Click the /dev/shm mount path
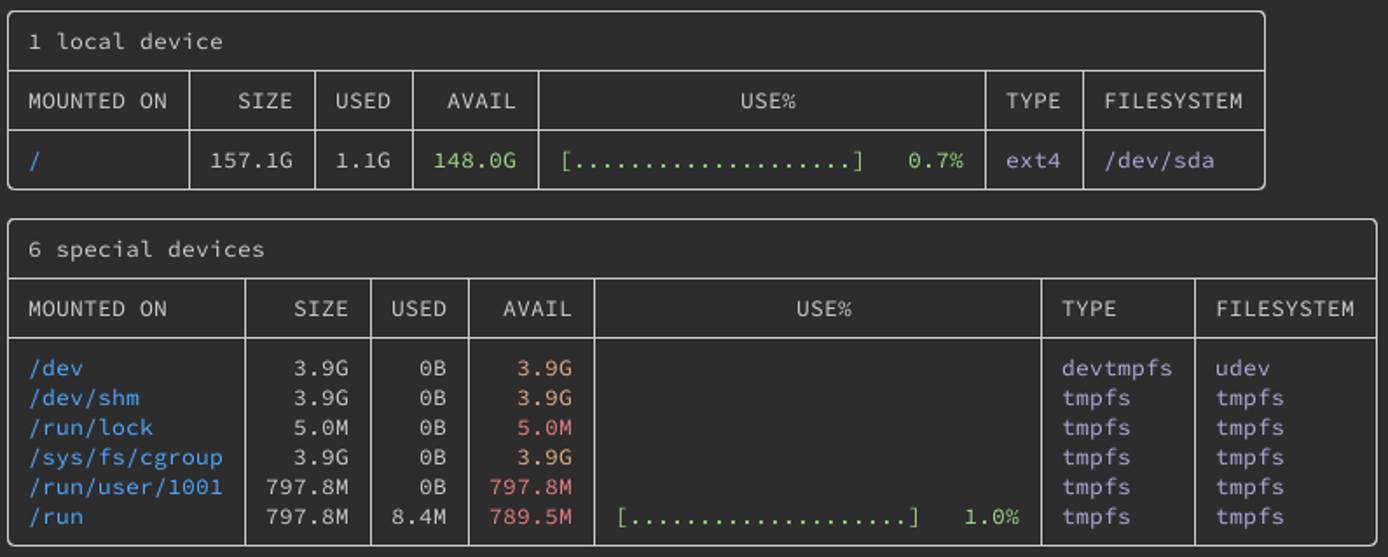The height and width of the screenshot is (557, 1388). click(x=84, y=398)
